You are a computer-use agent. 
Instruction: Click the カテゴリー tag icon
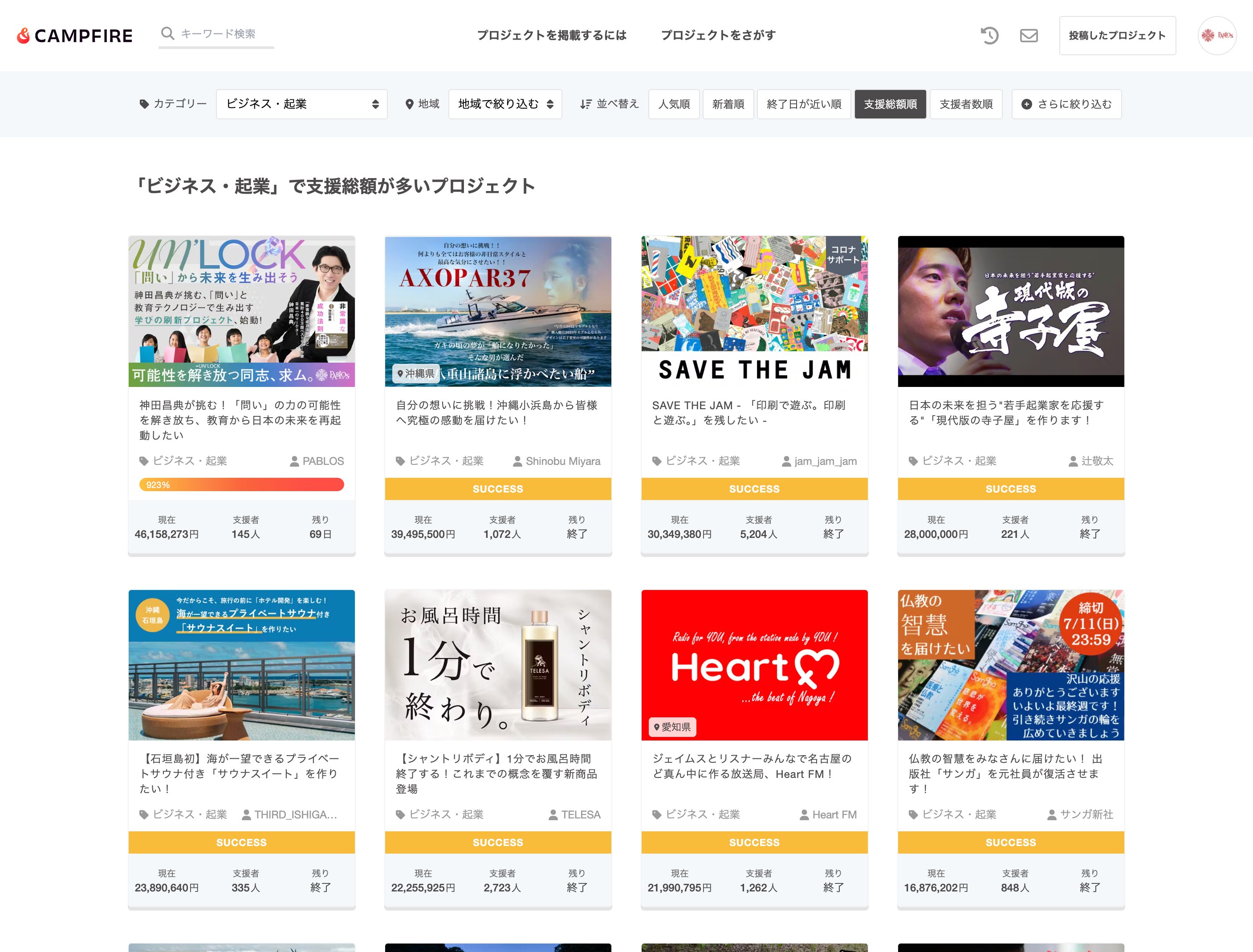tap(144, 104)
